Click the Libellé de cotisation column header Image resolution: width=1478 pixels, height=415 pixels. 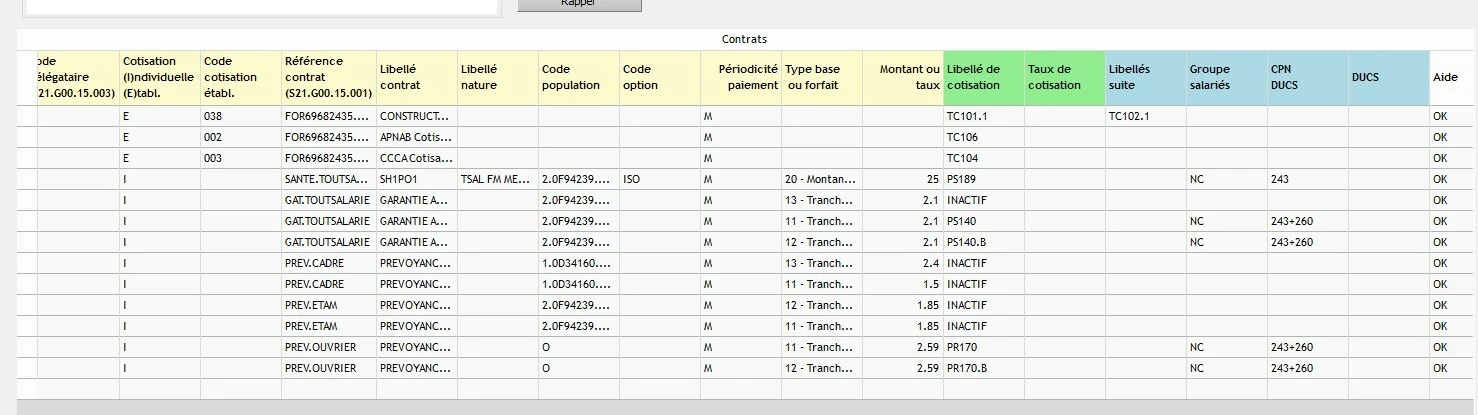click(x=983, y=77)
